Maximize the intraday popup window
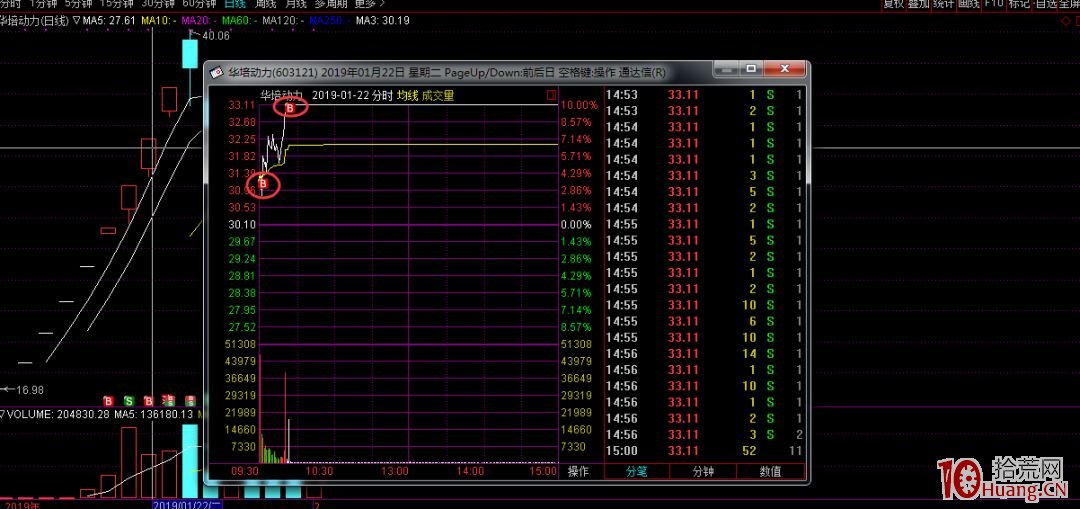The height and width of the screenshot is (509, 1080). click(x=751, y=70)
